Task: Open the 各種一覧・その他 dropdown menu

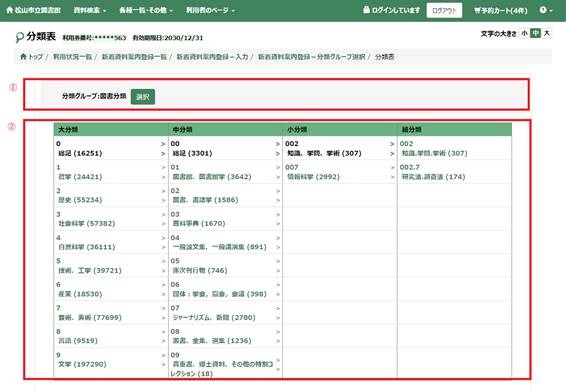Action: point(146,10)
